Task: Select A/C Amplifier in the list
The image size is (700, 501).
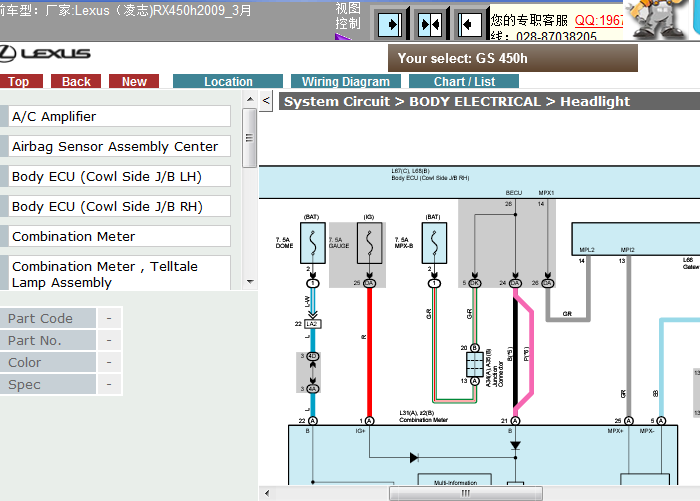Action: coord(119,116)
